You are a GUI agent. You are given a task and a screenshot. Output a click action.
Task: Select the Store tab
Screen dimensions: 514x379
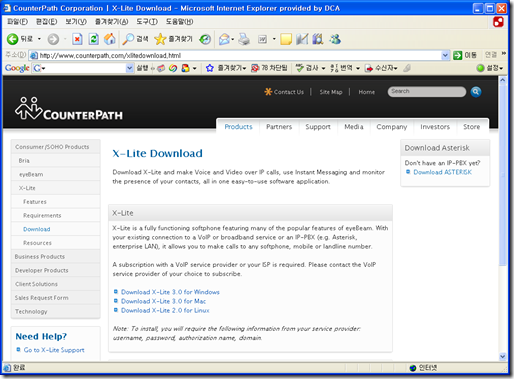click(x=472, y=127)
